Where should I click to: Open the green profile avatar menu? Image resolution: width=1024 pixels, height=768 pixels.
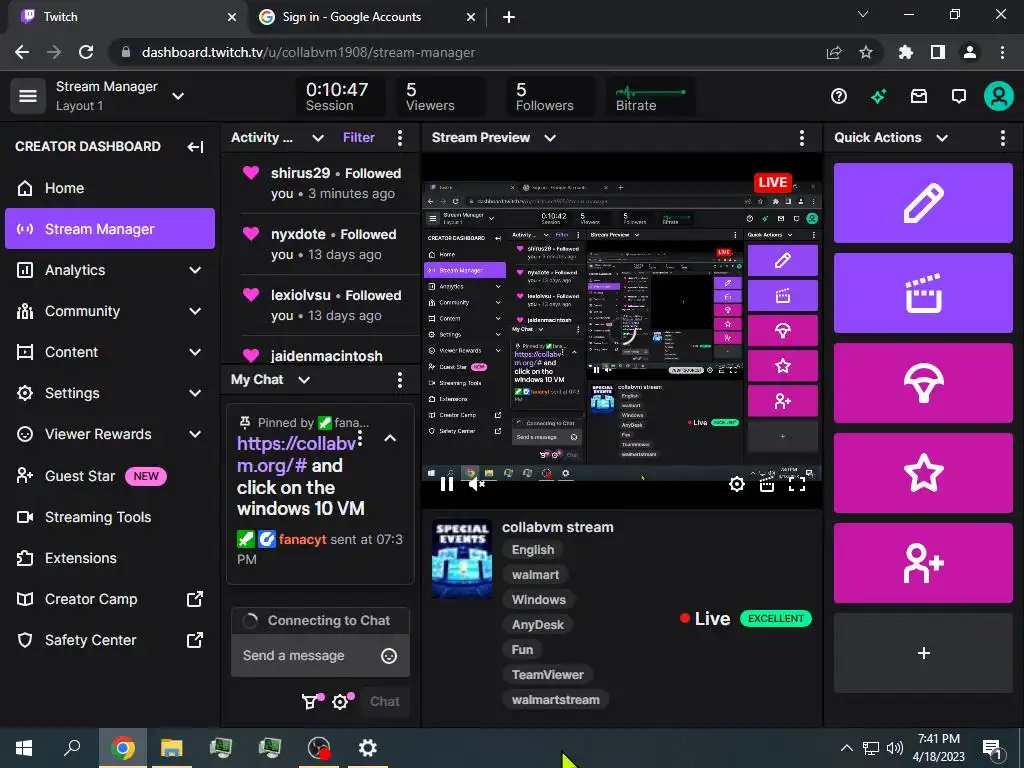[x=999, y=97]
